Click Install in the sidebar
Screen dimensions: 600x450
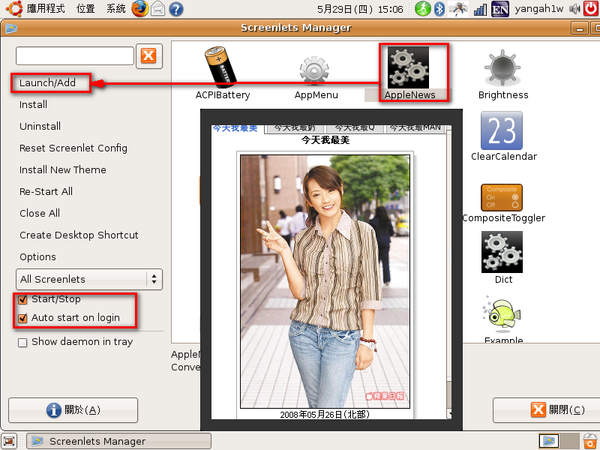point(33,104)
